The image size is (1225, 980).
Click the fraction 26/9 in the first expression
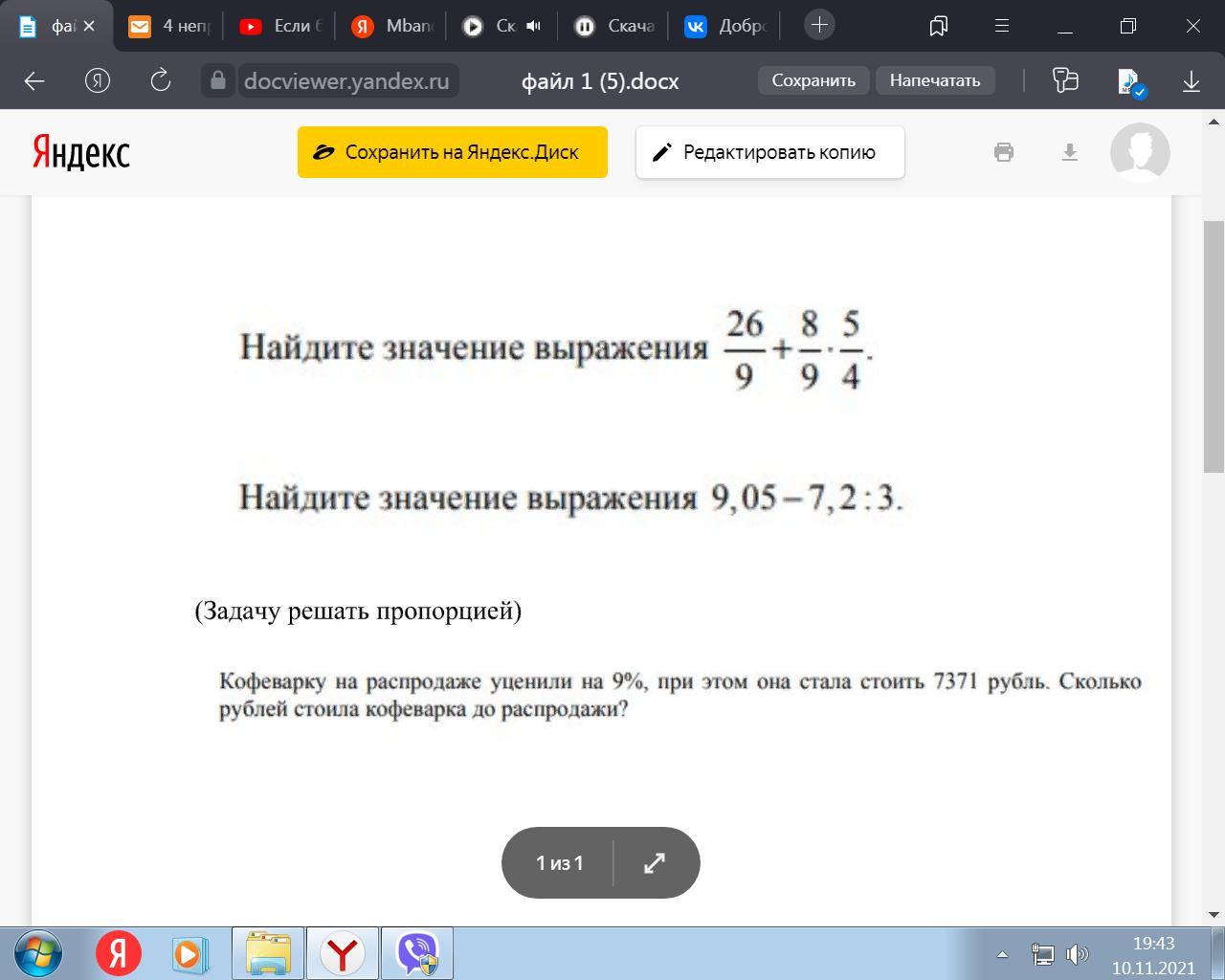745,349
